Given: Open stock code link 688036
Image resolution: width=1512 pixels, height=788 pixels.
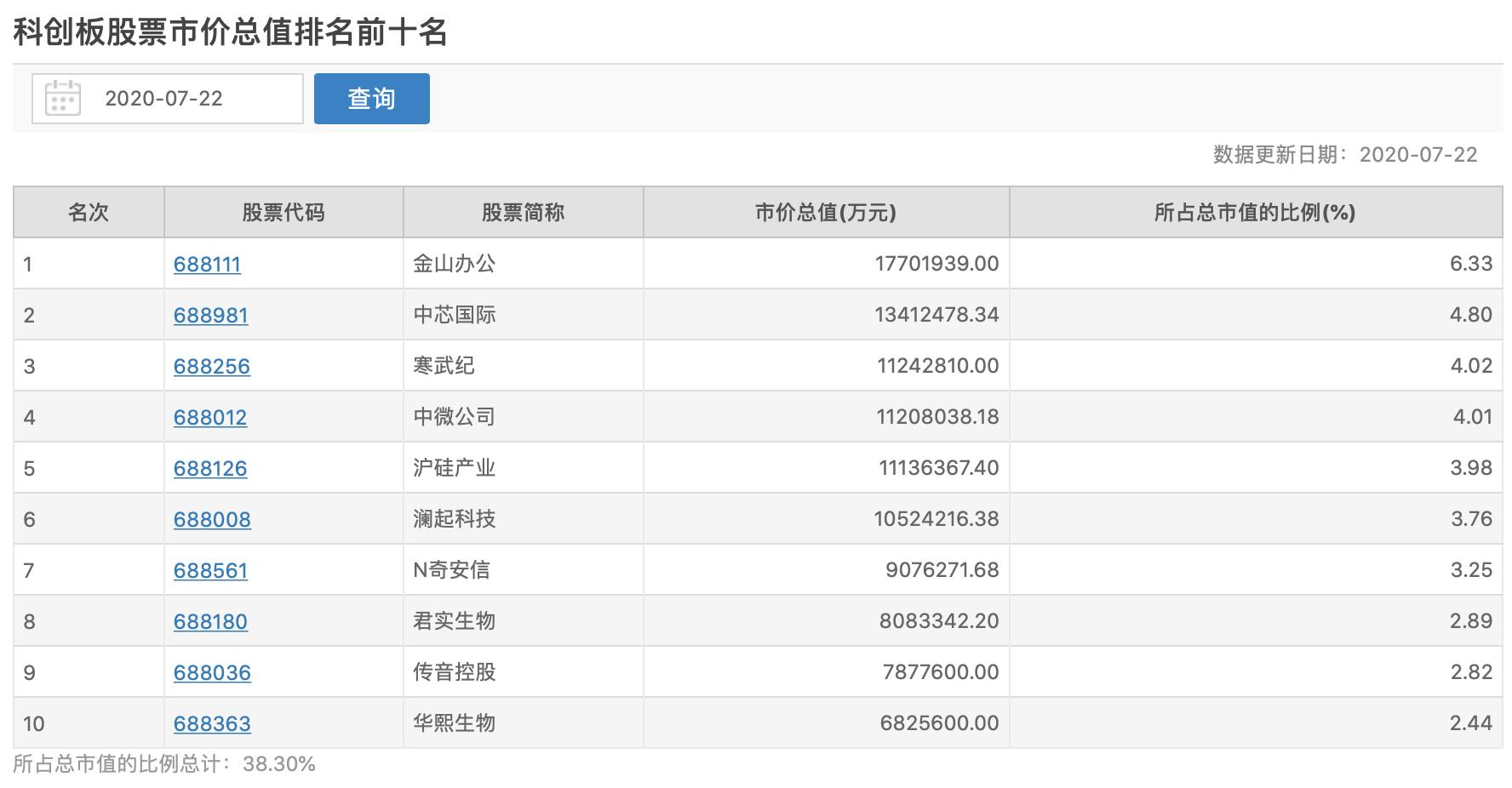Looking at the screenshot, I should pos(212,673).
